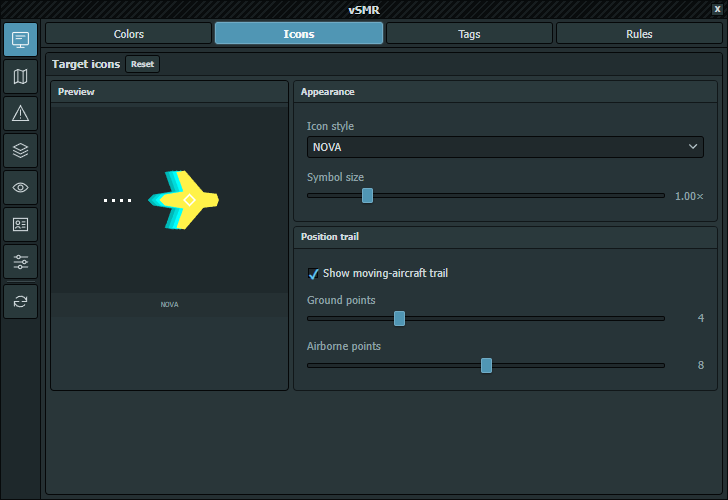
Task: Click the Airborne points slider handle
Action: pyautogui.click(x=486, y=365)
